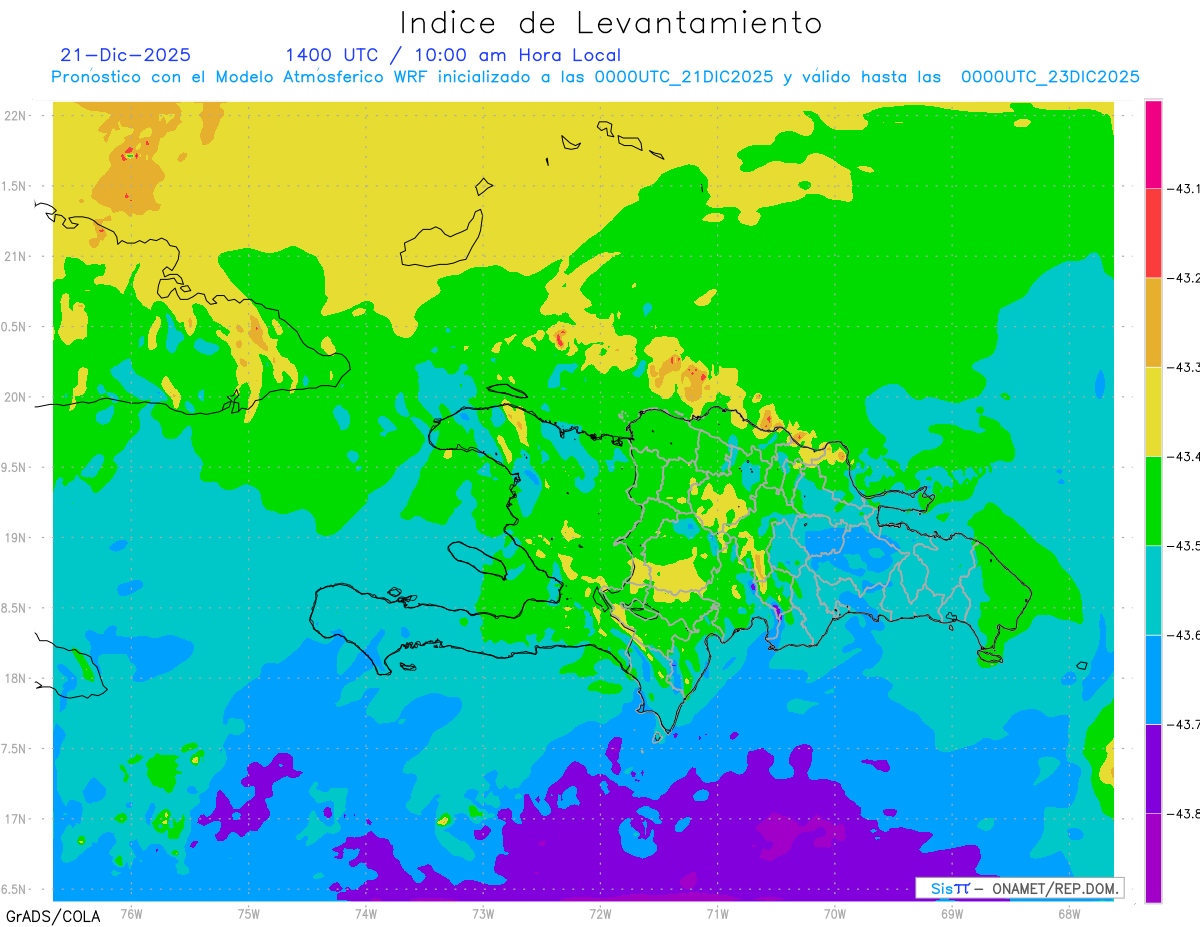Viewport: 1200px width, 927px height.
Task: Click the 76W longitude label
Action: click(132, 913)
